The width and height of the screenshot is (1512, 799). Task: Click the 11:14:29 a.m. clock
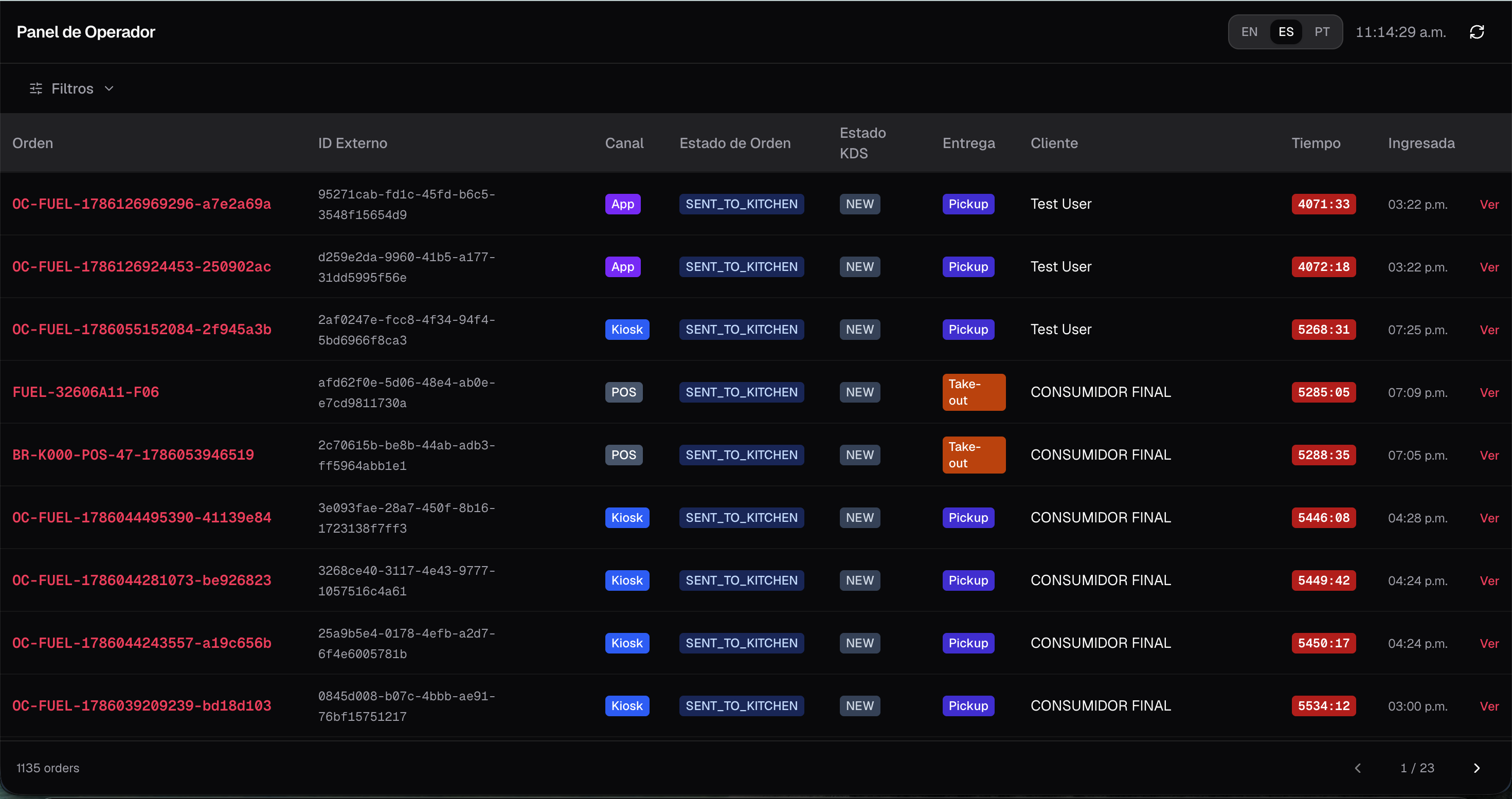coord(1400,32)
